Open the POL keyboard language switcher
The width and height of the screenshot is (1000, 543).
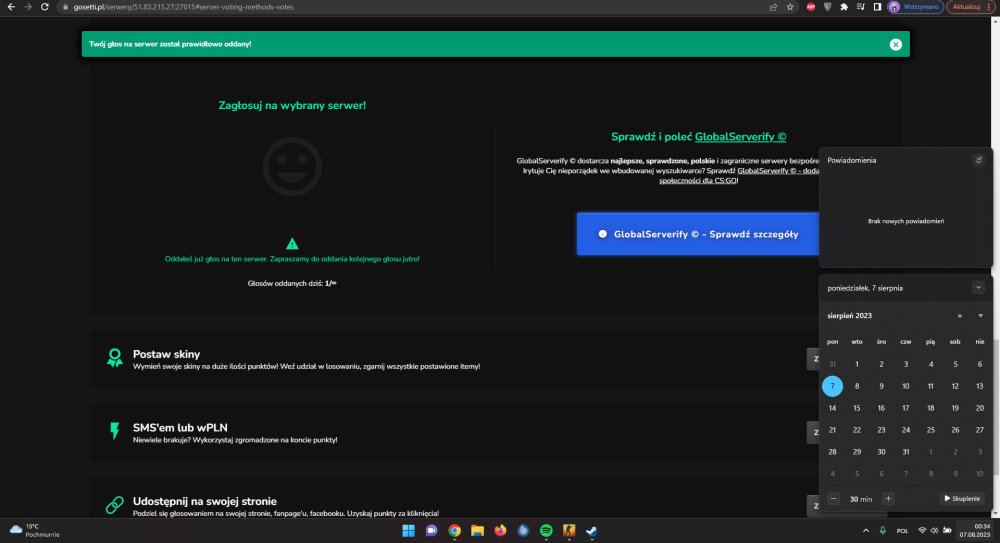coord(902,530)
